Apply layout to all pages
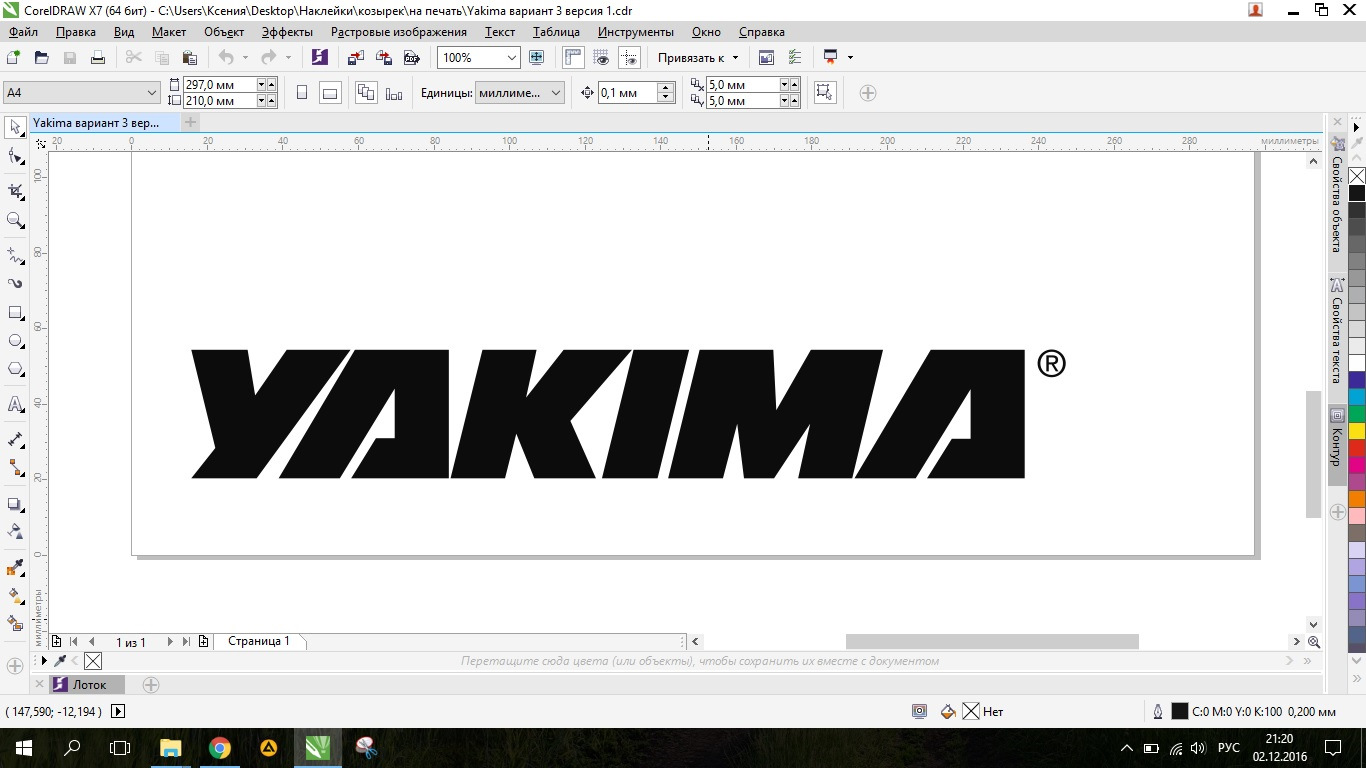This screenshot has width=1366, height=768. click(366, 93)
